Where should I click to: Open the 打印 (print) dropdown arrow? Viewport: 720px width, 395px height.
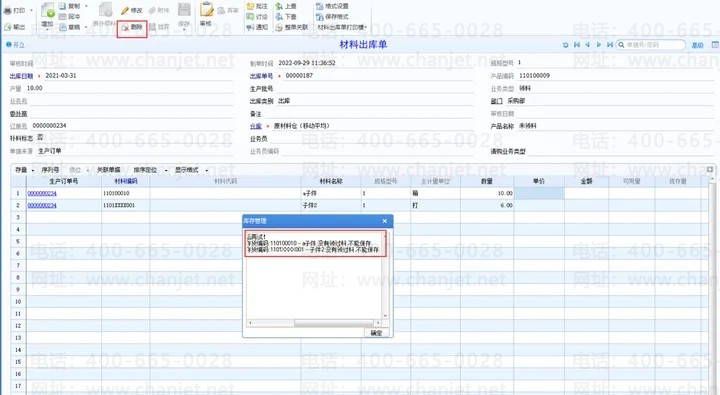point(31,10)
